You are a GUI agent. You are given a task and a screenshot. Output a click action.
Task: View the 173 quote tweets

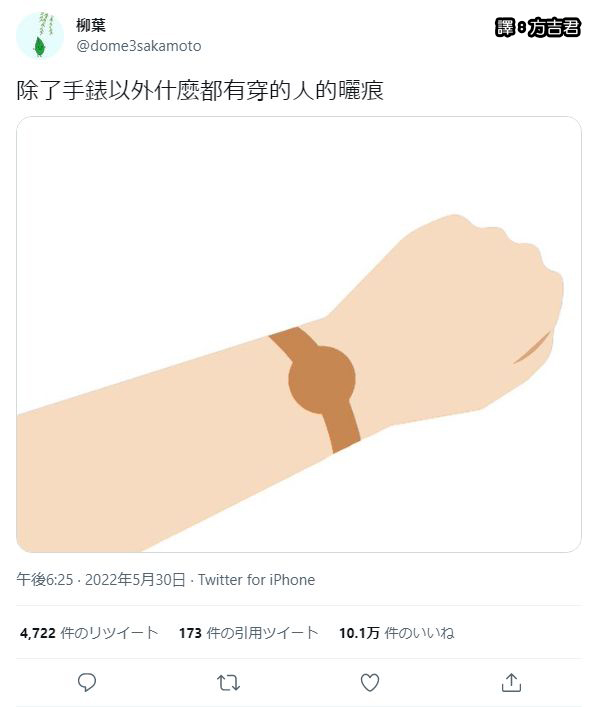click(x=248, y=633)
